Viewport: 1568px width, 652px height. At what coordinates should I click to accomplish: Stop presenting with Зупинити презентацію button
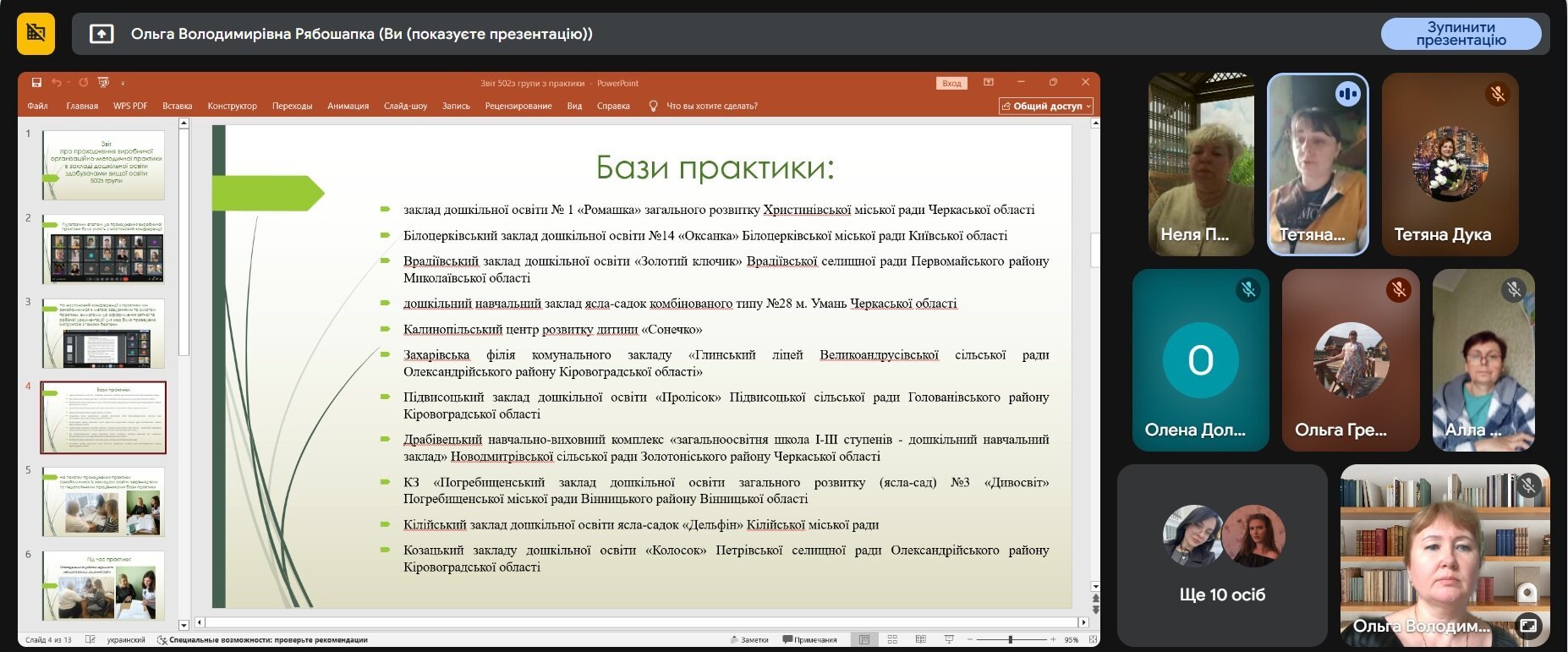(1461, 34)
